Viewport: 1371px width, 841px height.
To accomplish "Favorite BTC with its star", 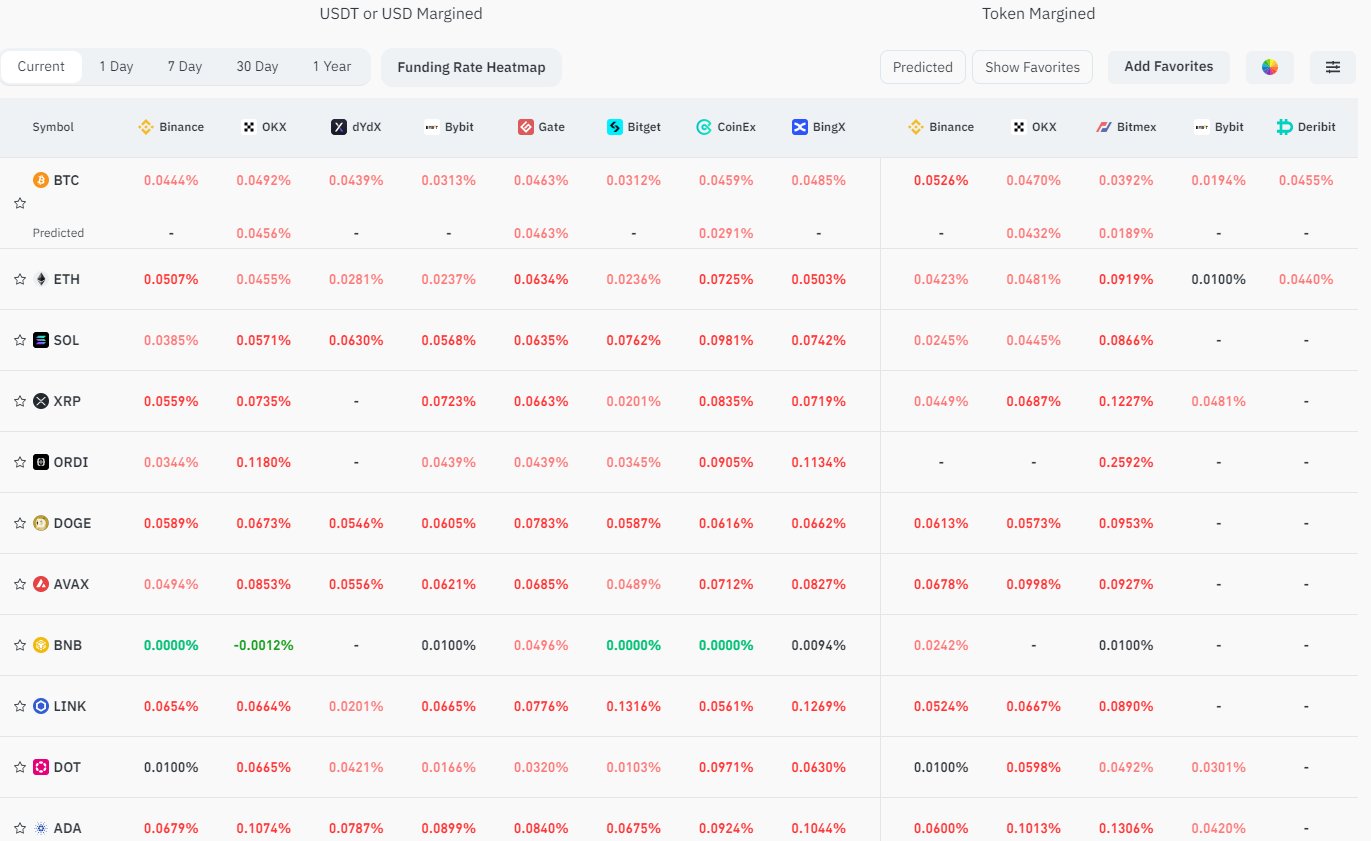I will point(19,203).
